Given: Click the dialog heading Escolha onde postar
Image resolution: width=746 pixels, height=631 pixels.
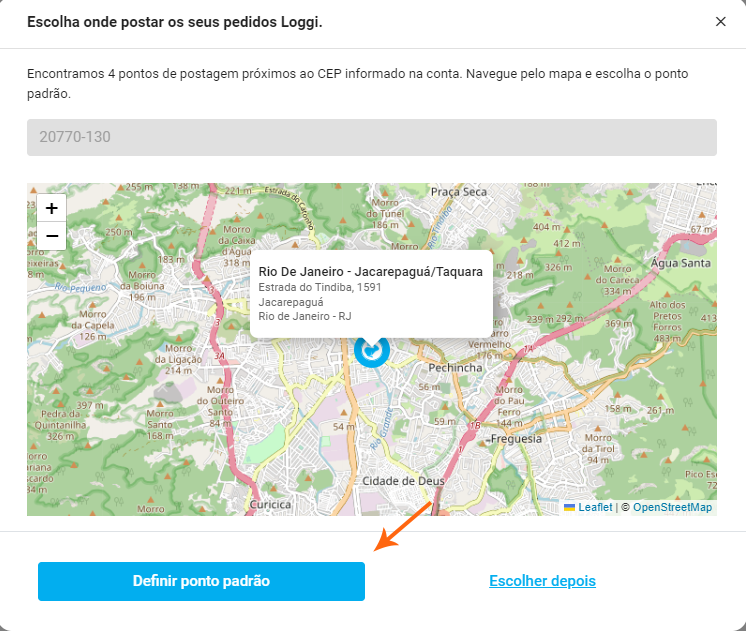Looking at the screenshot, I should point(175,22).
